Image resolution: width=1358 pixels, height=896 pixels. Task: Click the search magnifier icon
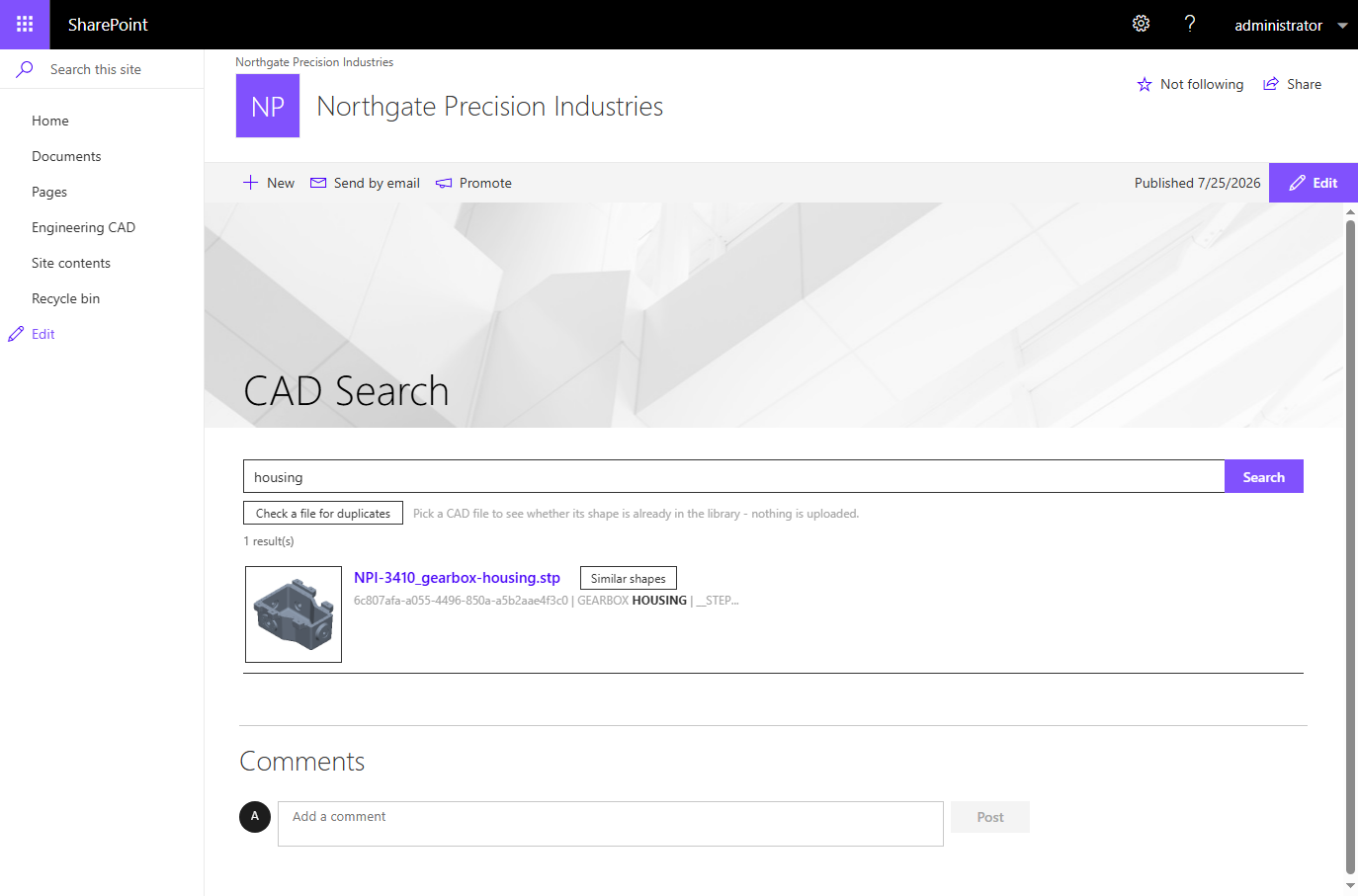pos(26,69)
